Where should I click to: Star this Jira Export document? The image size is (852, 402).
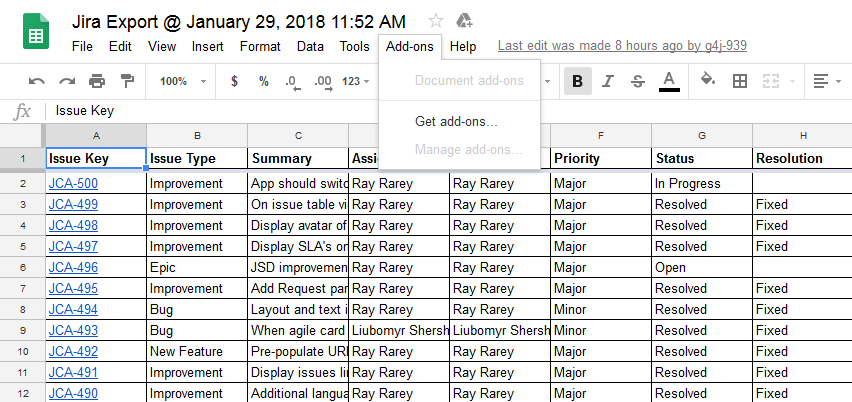click(436, 21)
